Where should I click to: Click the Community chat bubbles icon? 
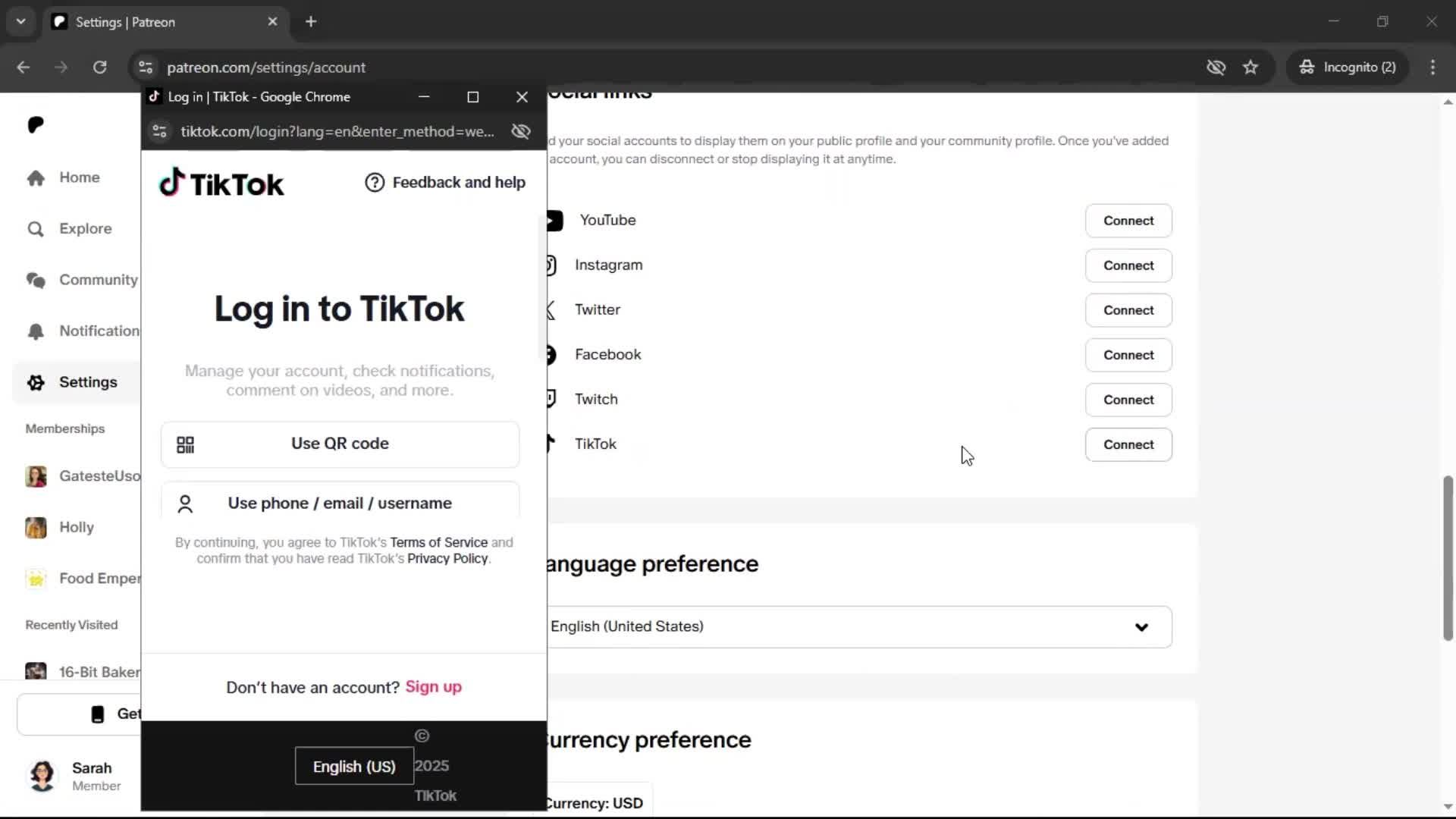pos(36,280)
